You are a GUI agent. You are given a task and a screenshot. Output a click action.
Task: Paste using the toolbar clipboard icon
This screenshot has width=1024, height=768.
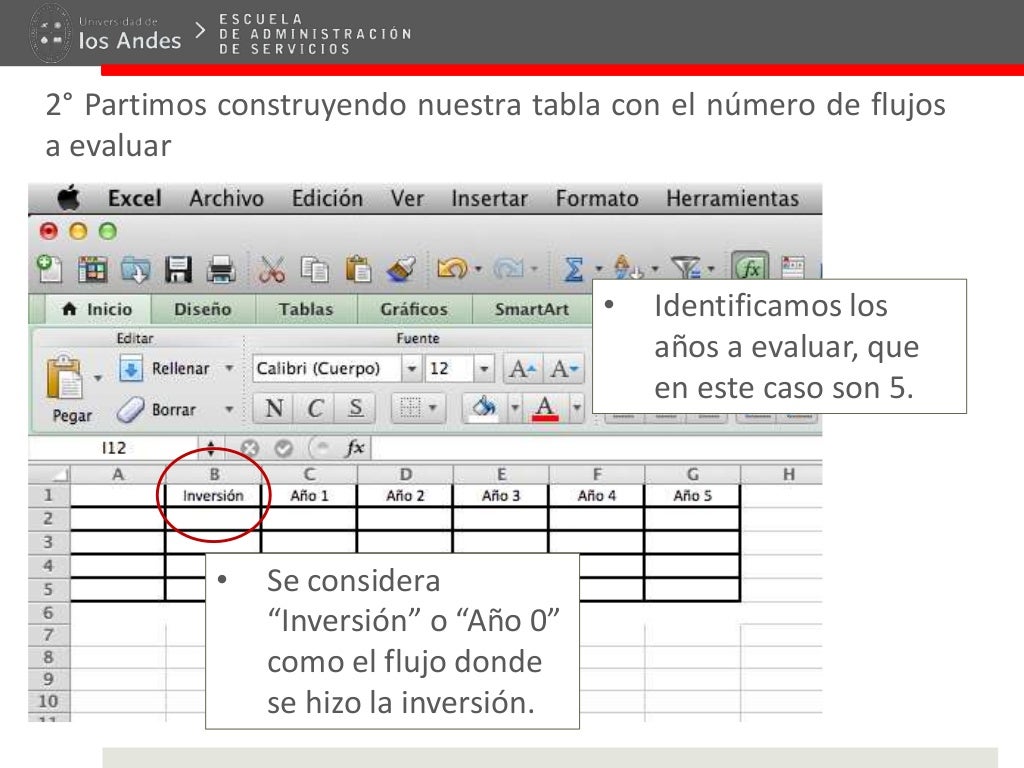tap(358, 269)
